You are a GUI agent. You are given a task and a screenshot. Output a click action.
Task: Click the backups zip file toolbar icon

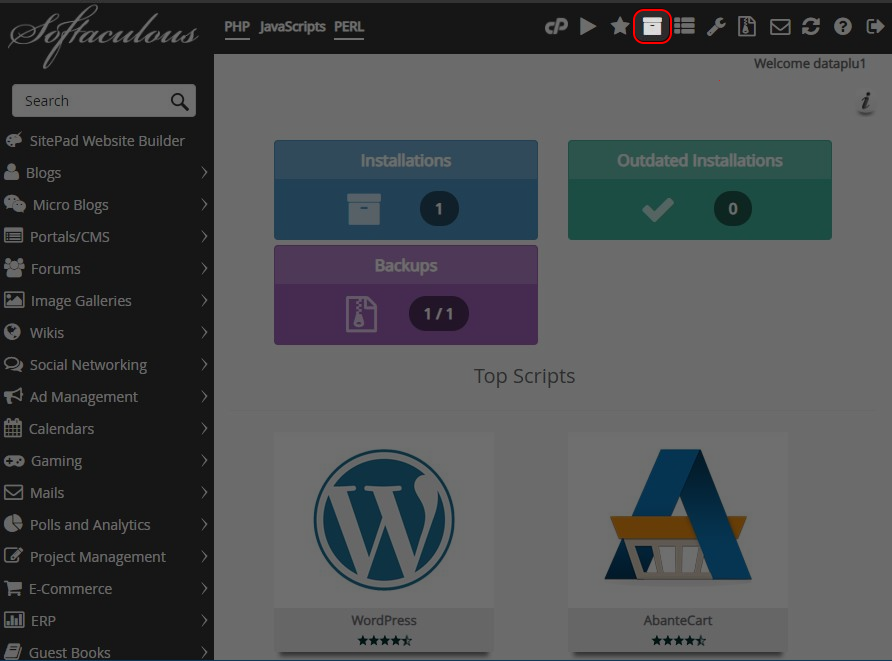pyautogui.click(x=747, y=27)
